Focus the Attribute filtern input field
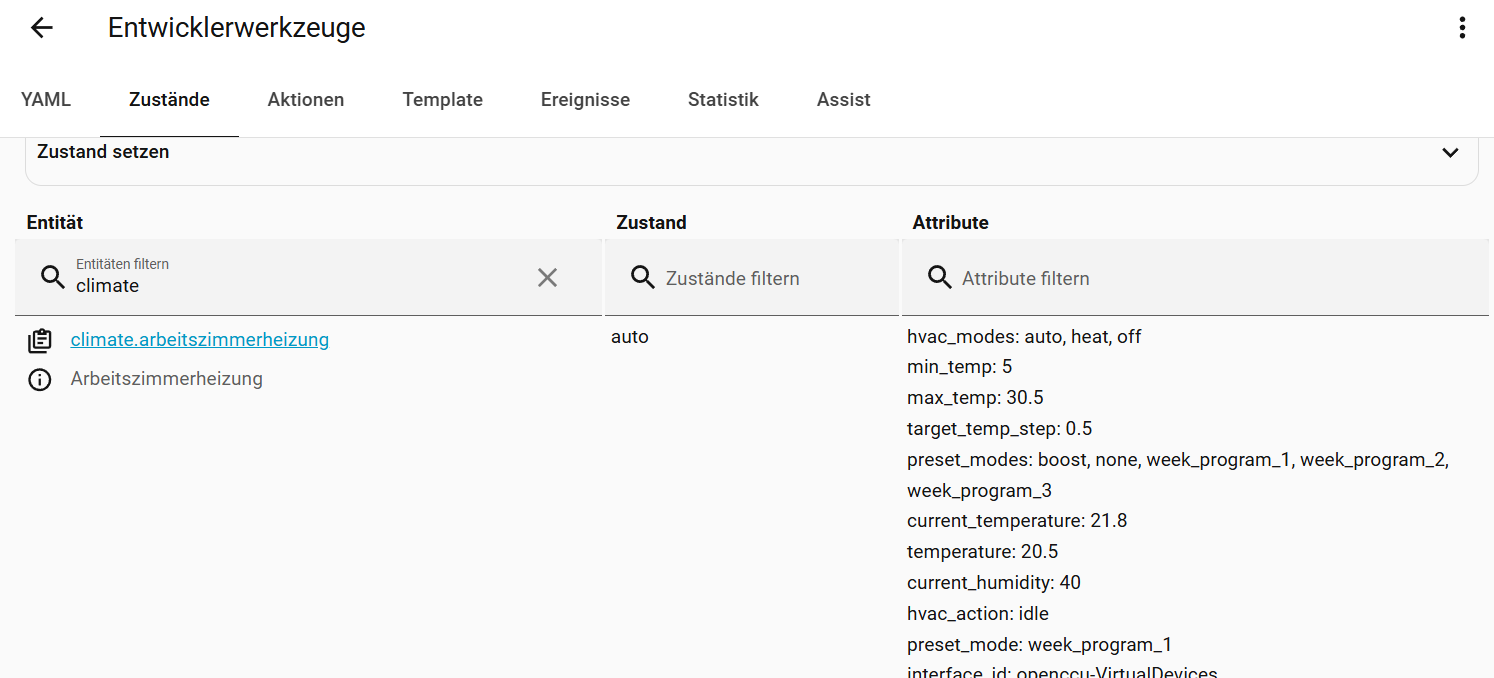Viewport: 1494px width, 678px height. tap(1200, 279)
